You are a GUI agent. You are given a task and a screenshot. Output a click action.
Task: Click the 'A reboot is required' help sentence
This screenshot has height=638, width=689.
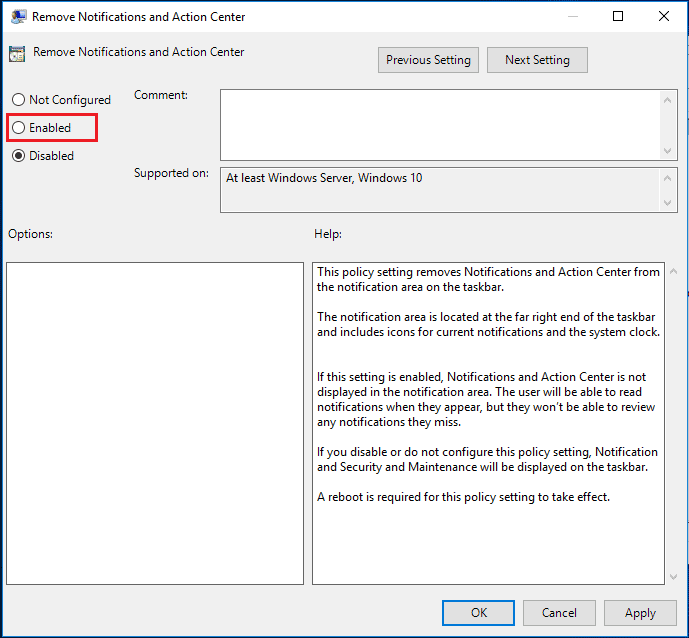(x=463, y=497)
